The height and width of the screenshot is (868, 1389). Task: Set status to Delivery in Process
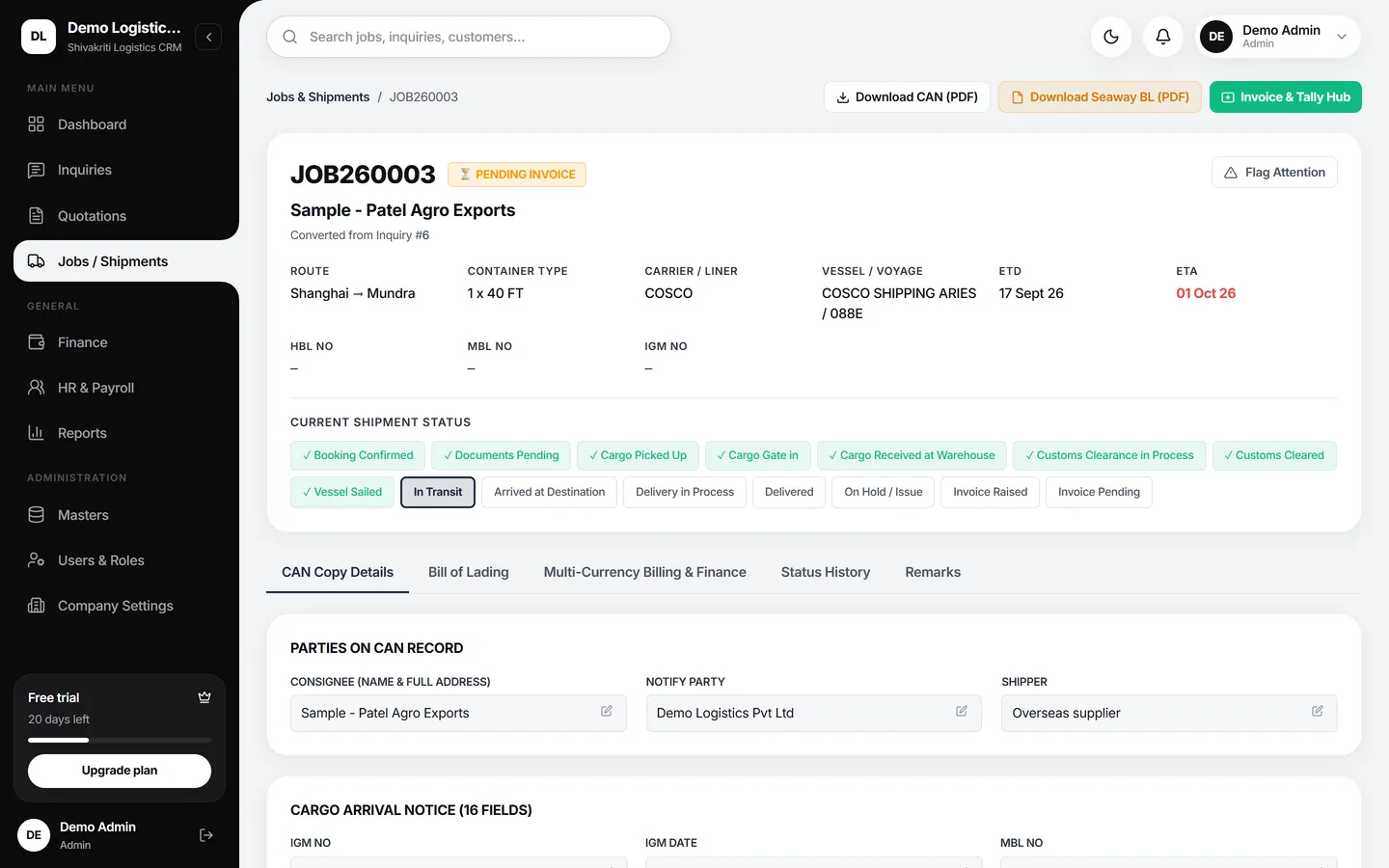pyautogui.click(x=685, y=492)
